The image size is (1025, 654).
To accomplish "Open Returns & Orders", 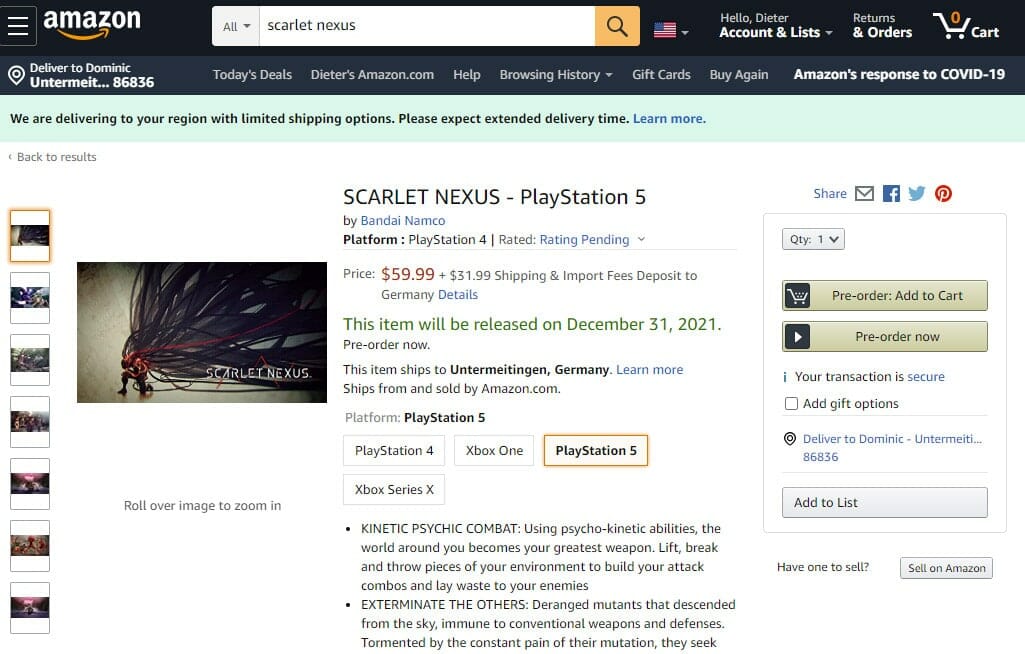I will click(882, 26).
